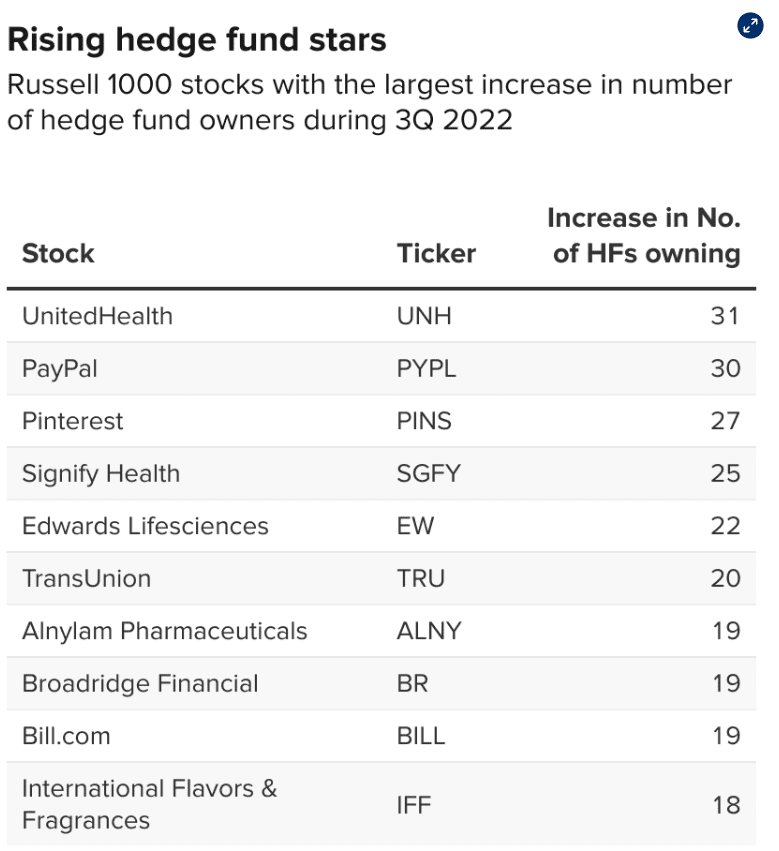Viewport: 779px width, 851px height.
Task: Select the Pinterest row name
Action: coord(73,421)
